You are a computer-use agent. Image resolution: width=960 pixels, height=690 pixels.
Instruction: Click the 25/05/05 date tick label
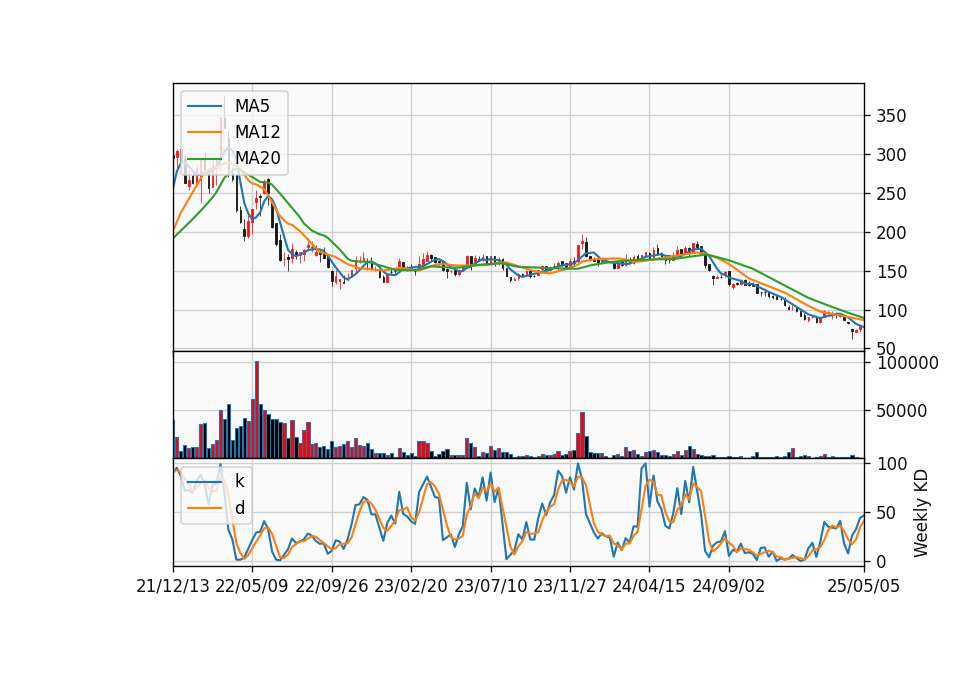click(864, 586)
